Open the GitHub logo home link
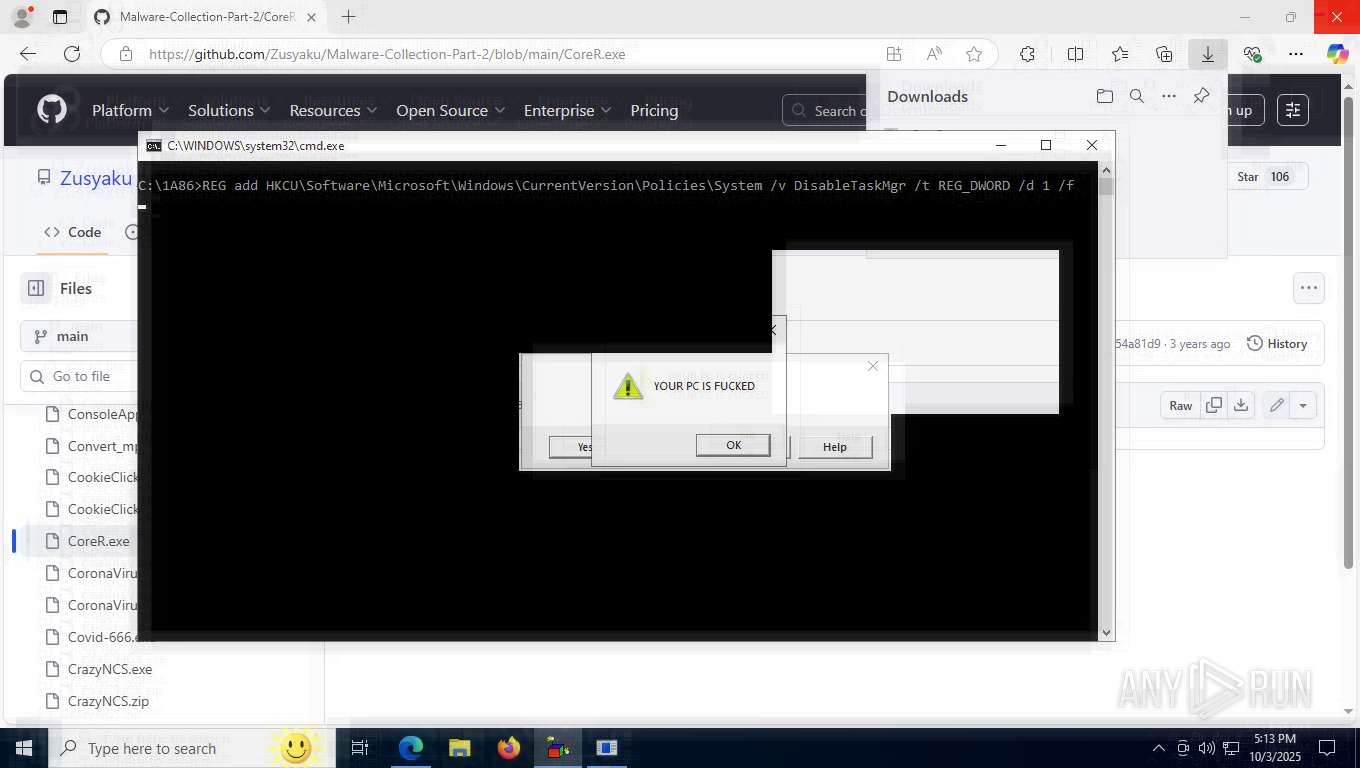The image size is (1360, 768). tap(52, 110)
